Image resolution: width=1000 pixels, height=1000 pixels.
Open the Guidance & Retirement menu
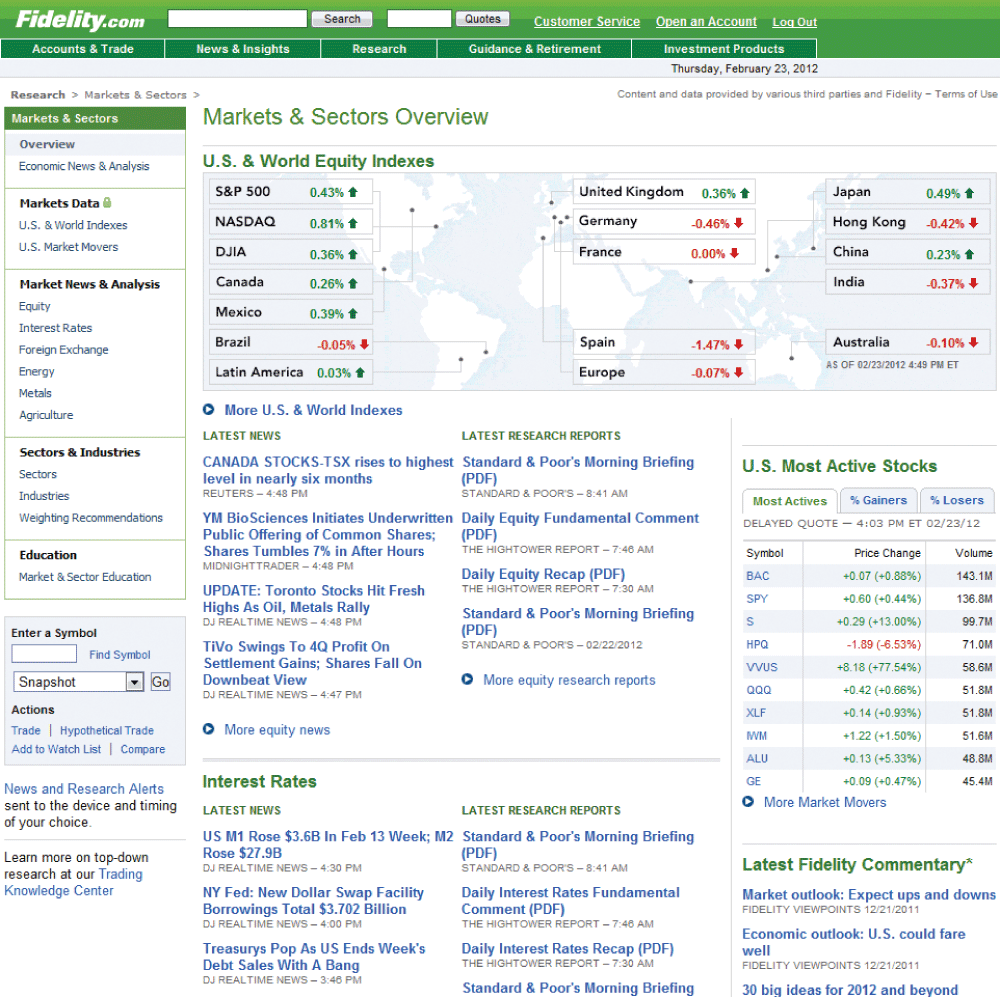(534, 49)
